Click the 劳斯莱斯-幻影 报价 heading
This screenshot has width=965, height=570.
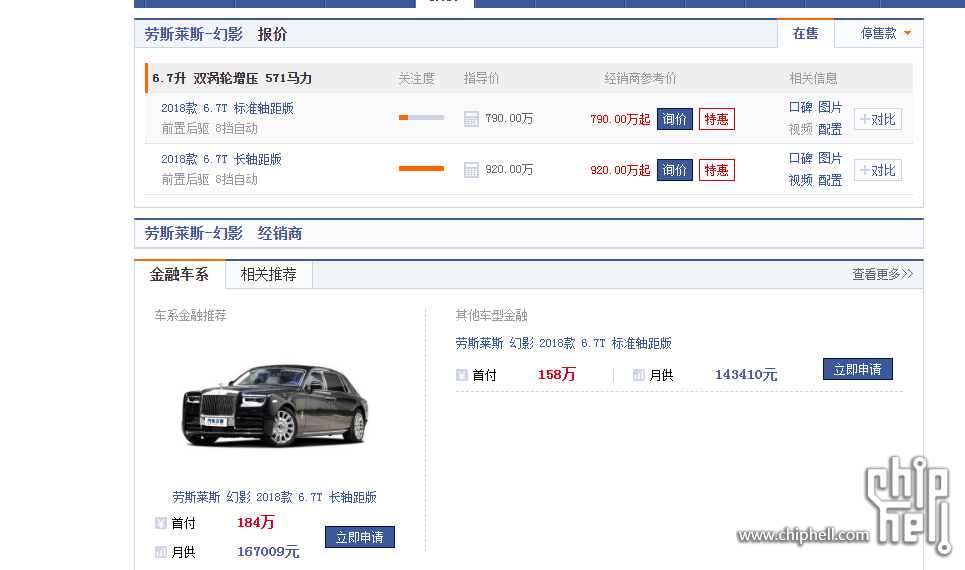tap(215, 34)
